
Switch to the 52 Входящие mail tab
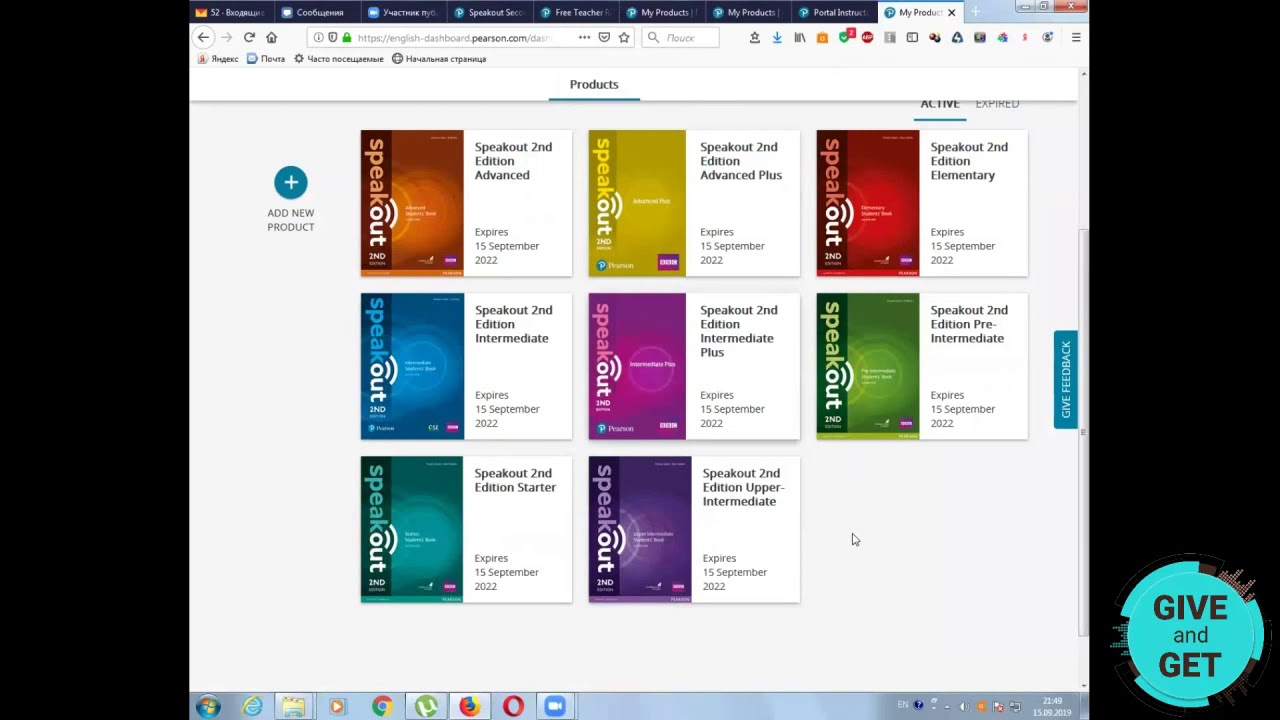[x=232, y=12]
